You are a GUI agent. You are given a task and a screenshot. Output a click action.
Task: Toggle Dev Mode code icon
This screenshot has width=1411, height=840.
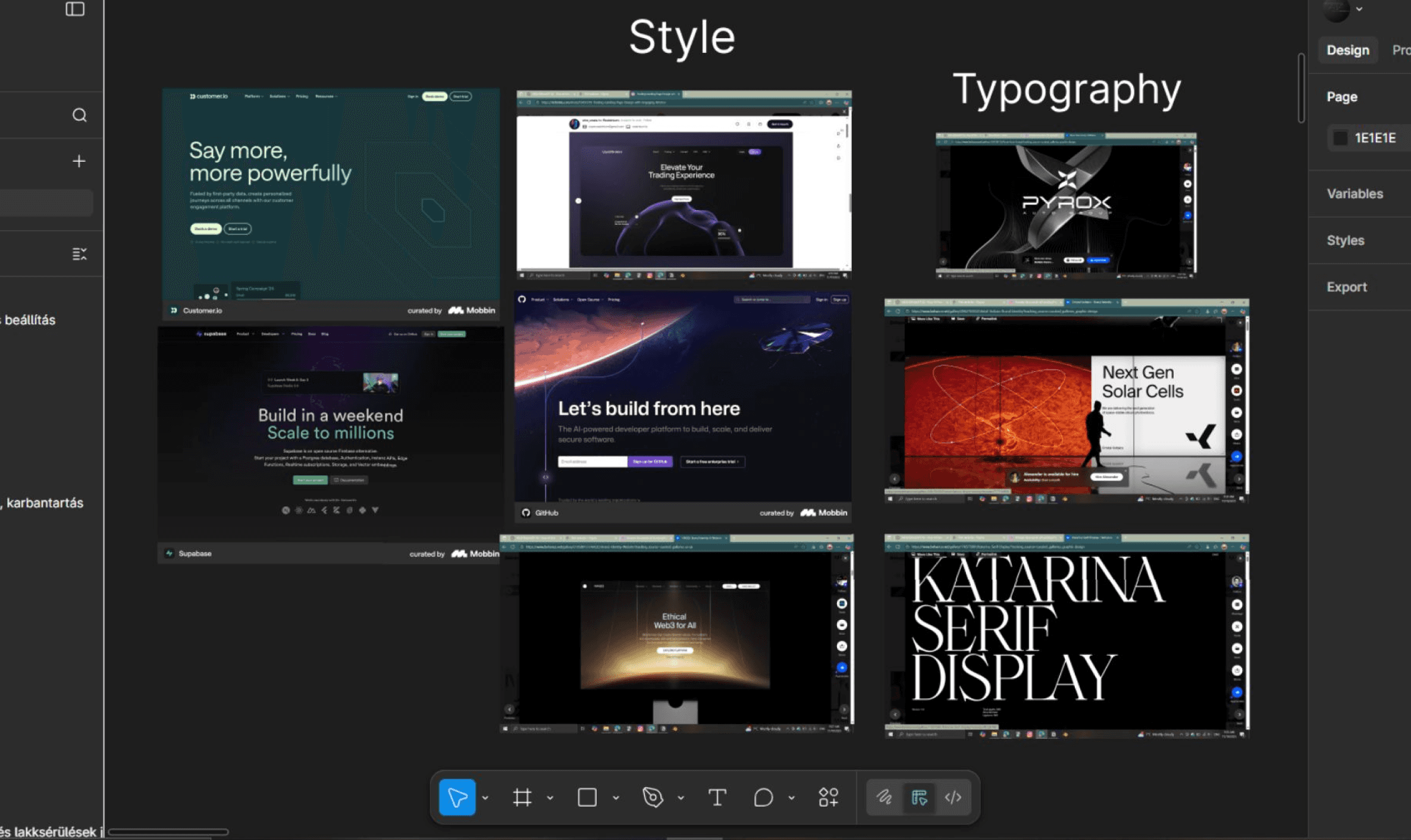(953, 797)
